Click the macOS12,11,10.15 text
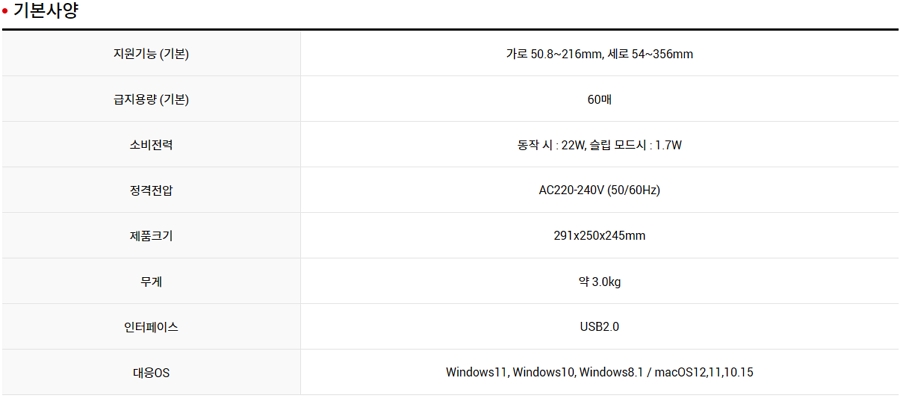900x416 pixels. [704, 372]
